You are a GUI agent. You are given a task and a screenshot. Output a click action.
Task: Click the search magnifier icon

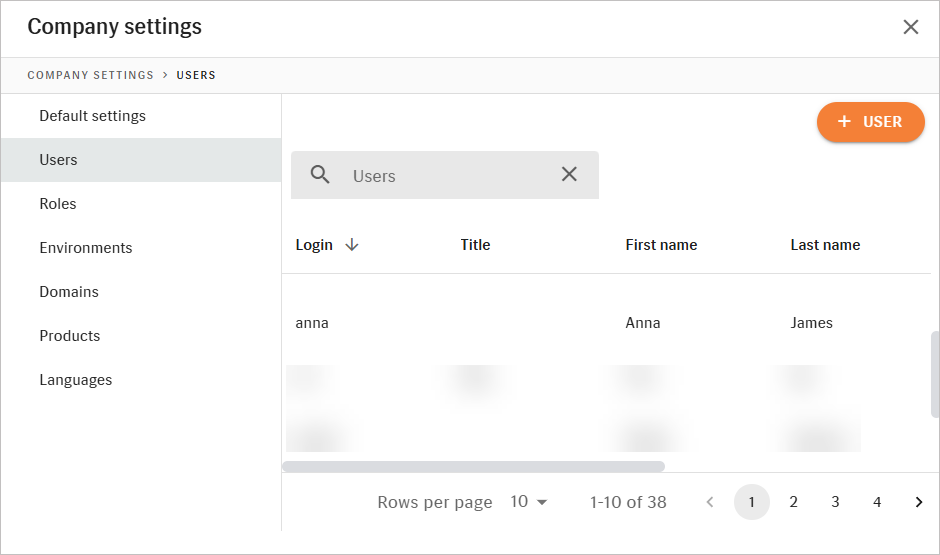click(320, 175)
